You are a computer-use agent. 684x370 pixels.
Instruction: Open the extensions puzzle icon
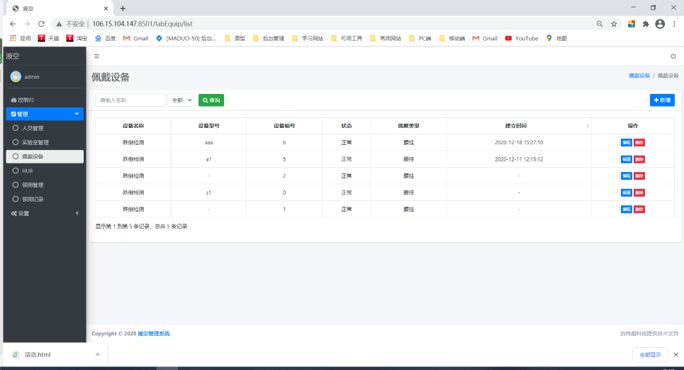point(646,24)
